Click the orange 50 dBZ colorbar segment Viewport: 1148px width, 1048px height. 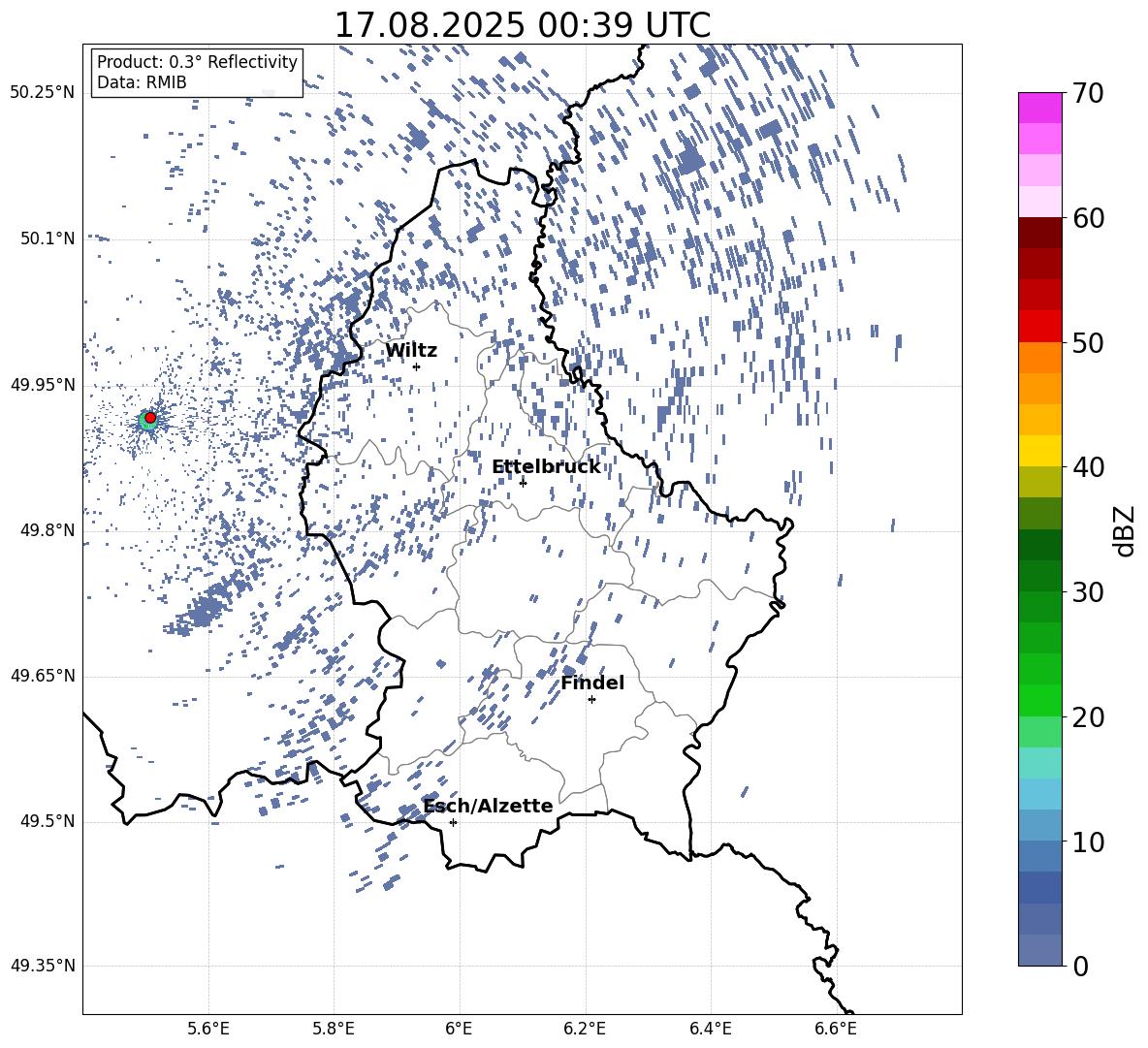point(1039,357)
